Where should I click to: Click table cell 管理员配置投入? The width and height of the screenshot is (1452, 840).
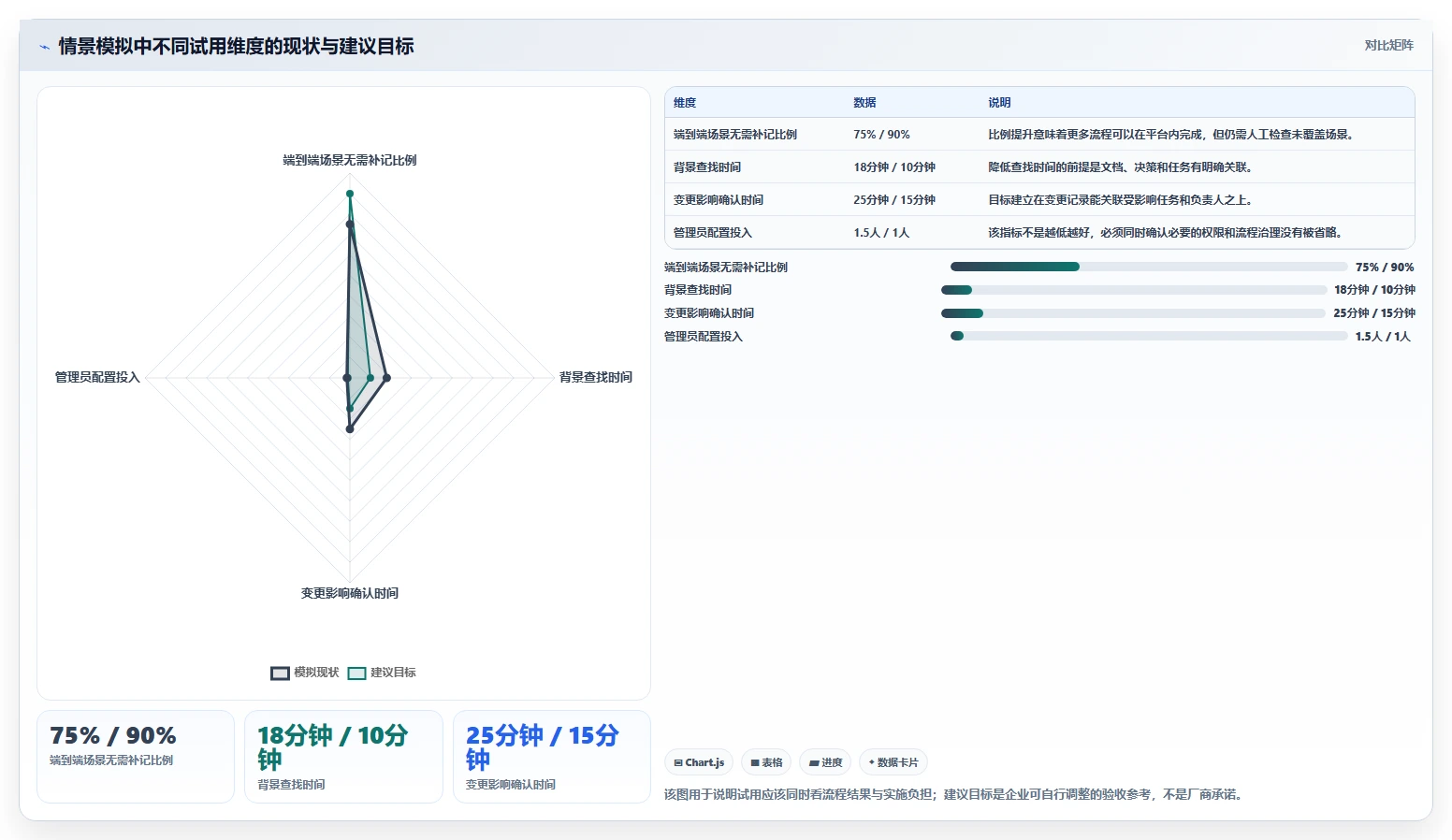tap(713, 233)
